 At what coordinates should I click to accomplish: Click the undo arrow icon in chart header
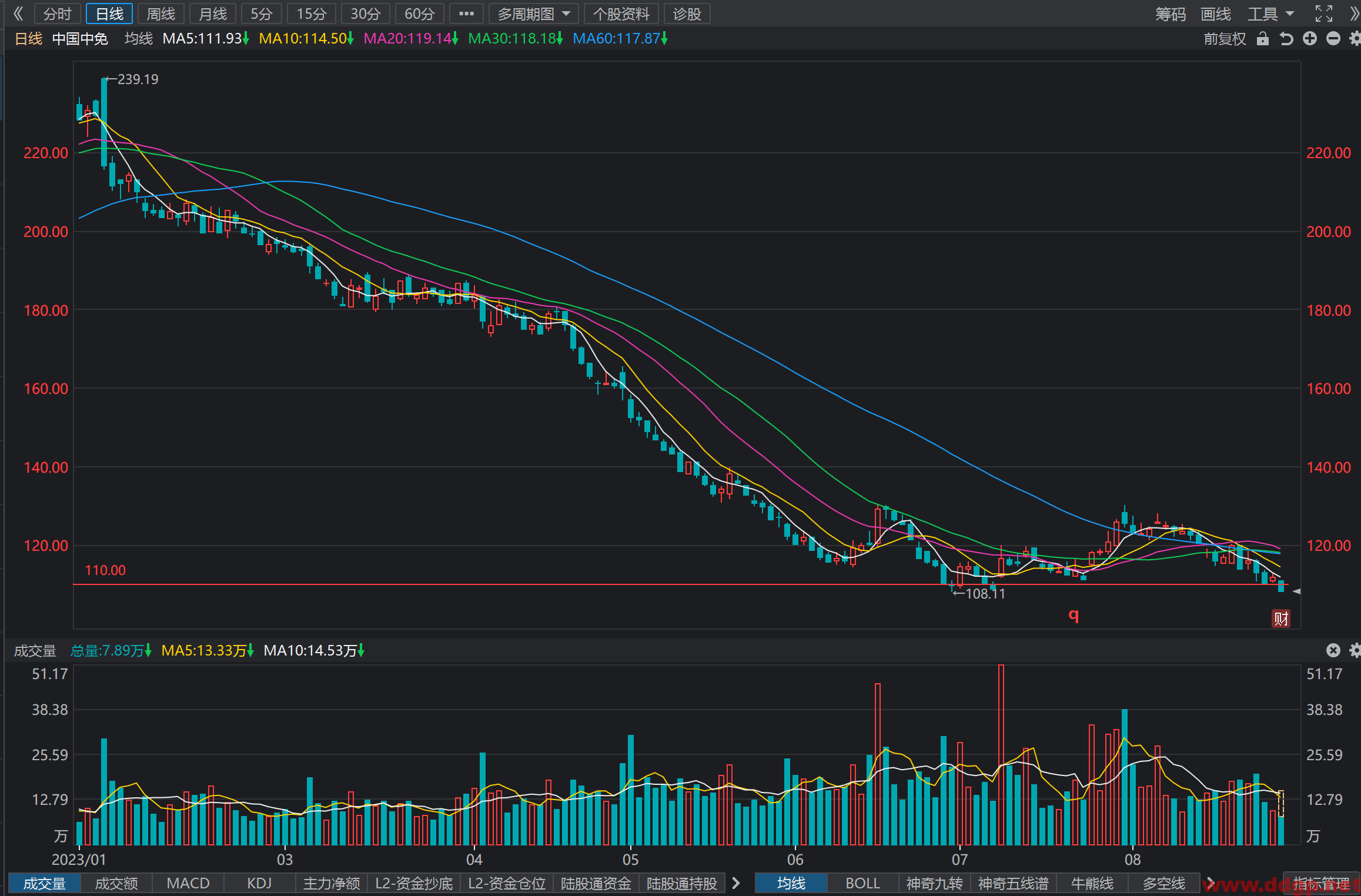coord(1286,39)
